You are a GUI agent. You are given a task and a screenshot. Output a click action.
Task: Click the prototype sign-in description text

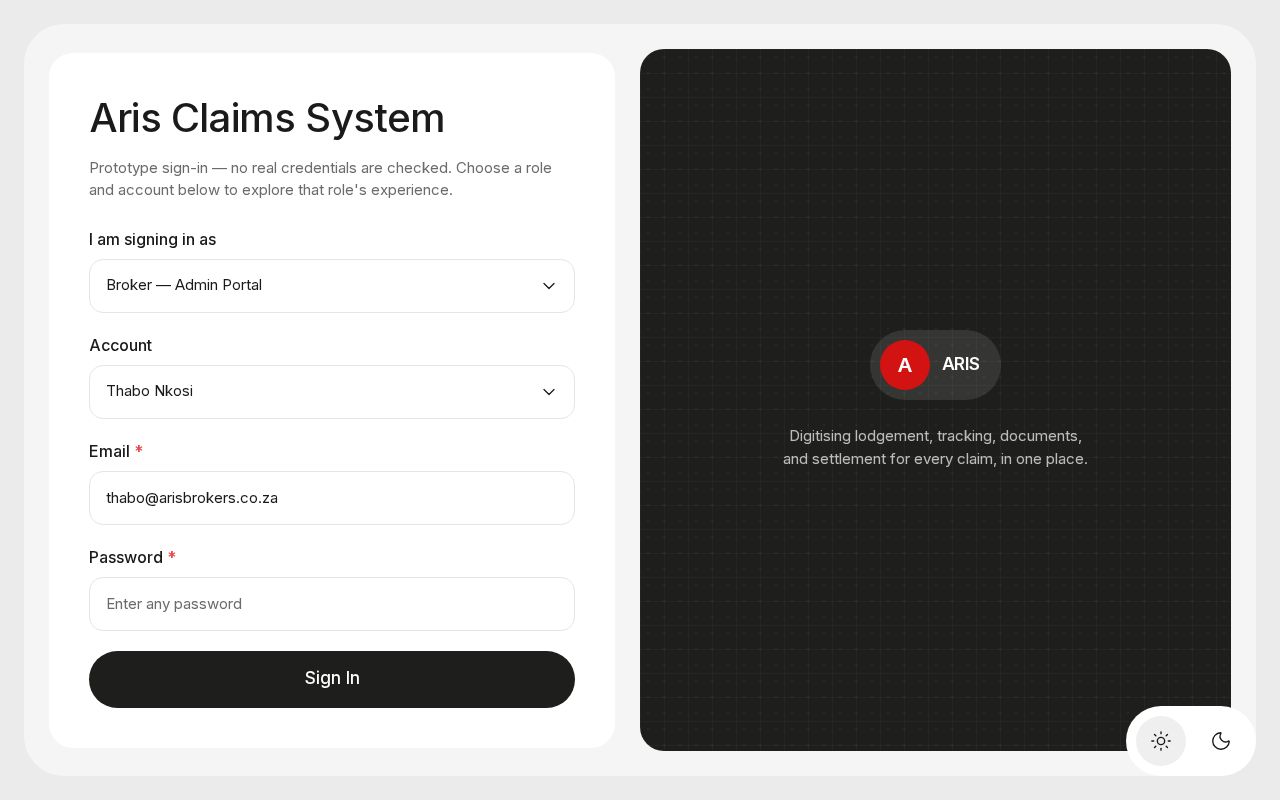[321, 179]
